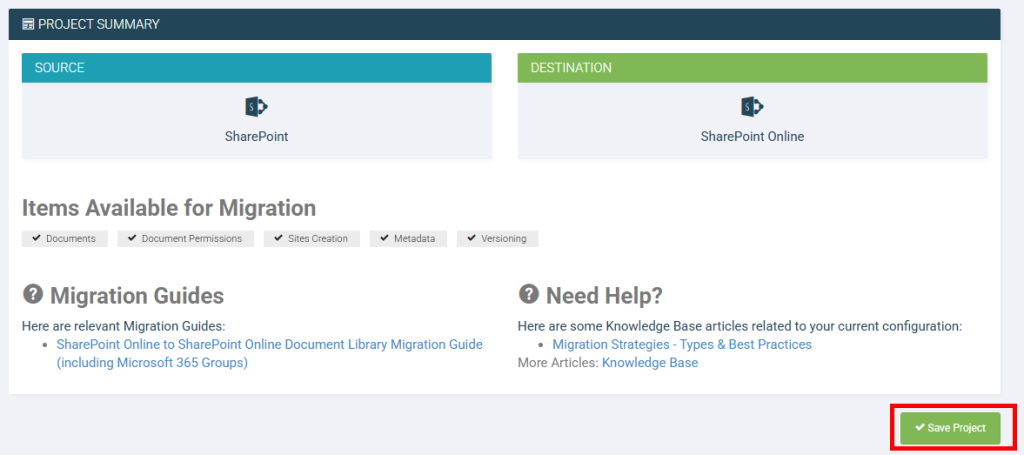Open Migration Strategies - Types & Best Practices article

[682, 344]
